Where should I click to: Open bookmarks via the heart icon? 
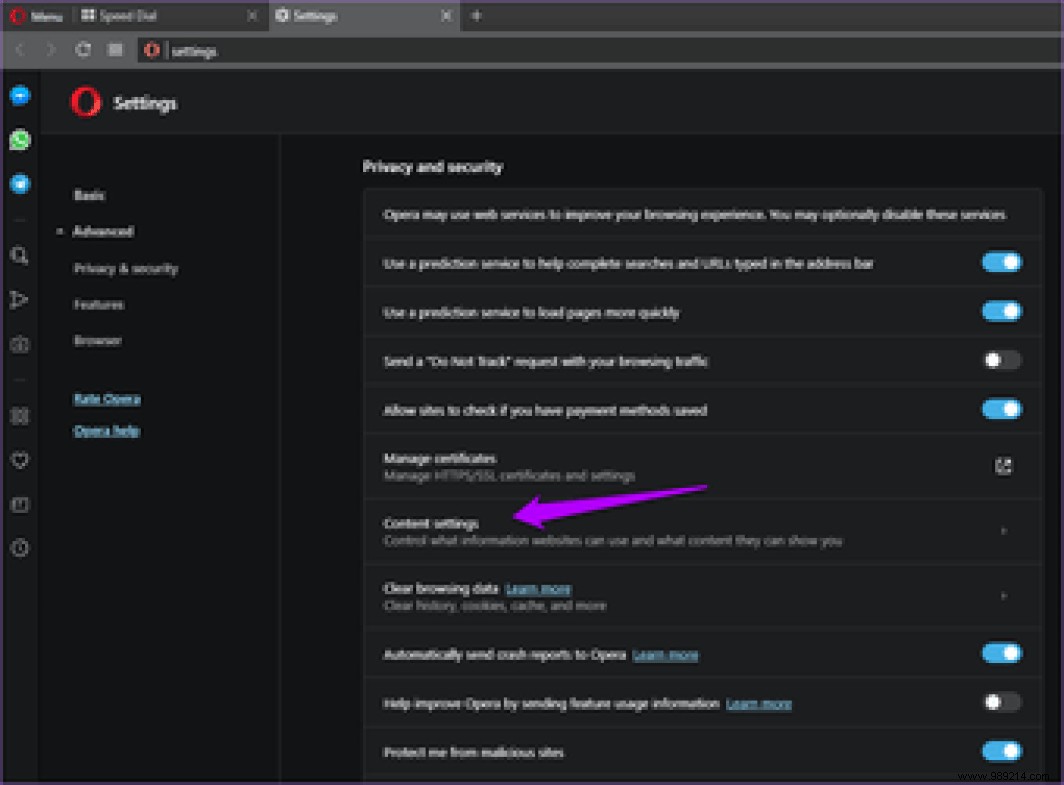click(20, 460)
